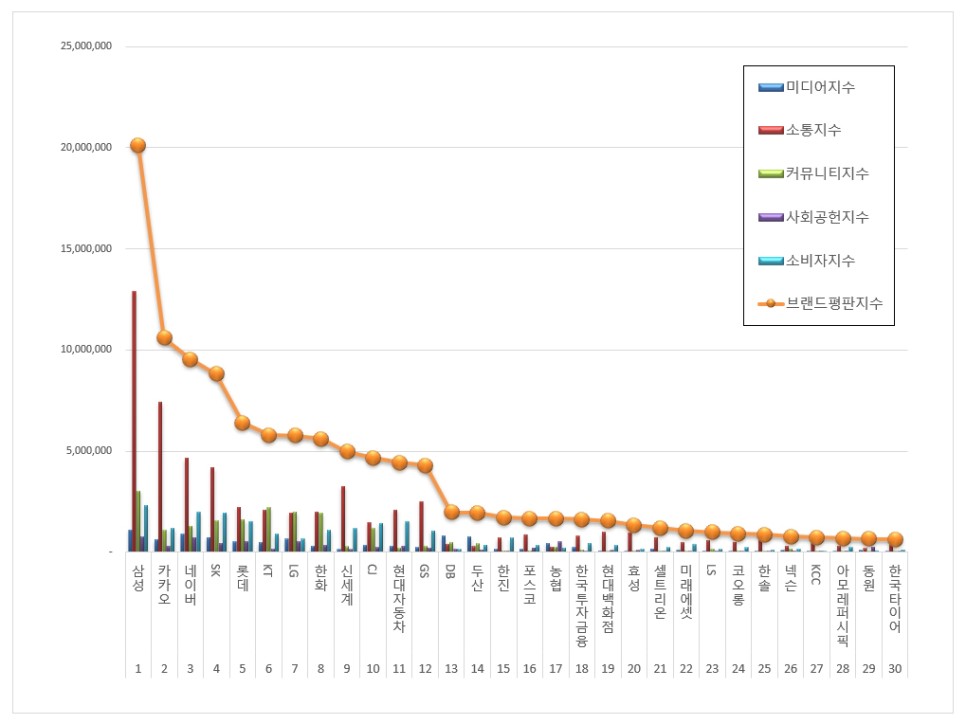
Task: Click the SK orange data point
Action: pyautogui.click(x=216, y=373)
